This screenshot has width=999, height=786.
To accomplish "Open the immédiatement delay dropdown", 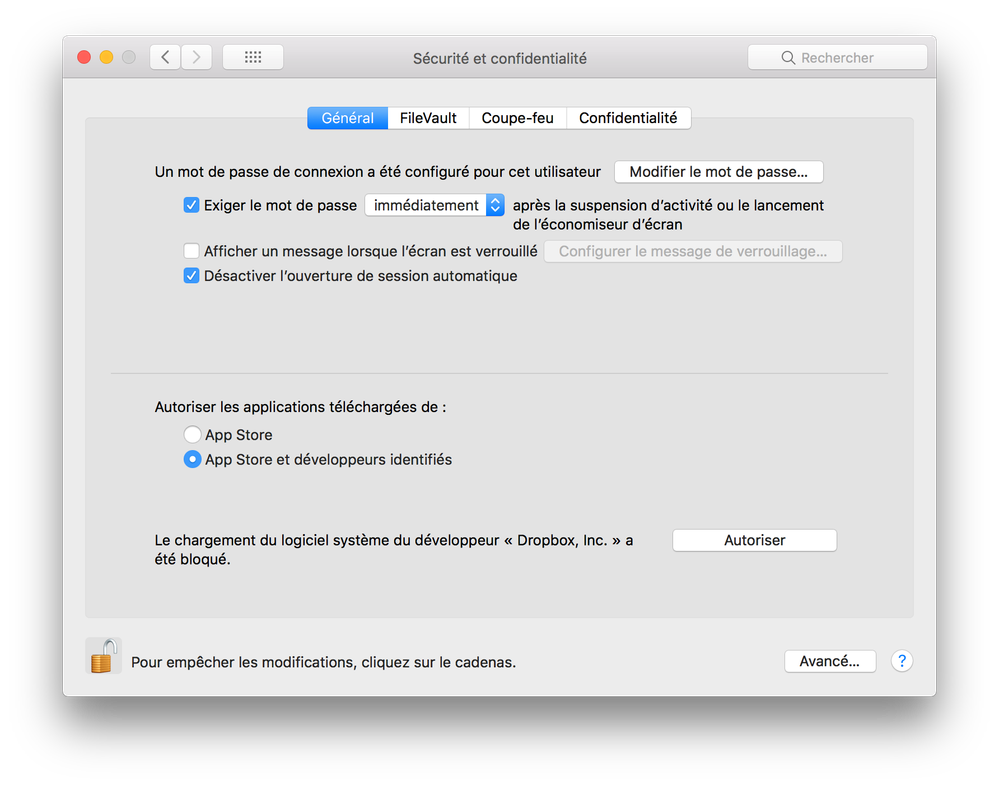I will point(435,205).
